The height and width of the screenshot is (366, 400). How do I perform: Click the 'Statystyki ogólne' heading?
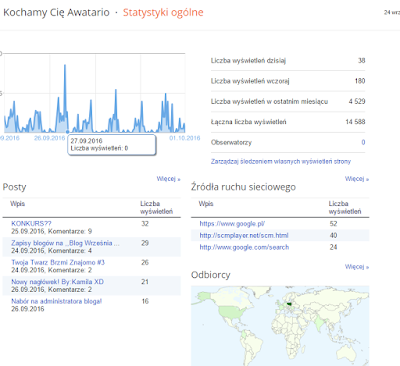pos(163,12)
